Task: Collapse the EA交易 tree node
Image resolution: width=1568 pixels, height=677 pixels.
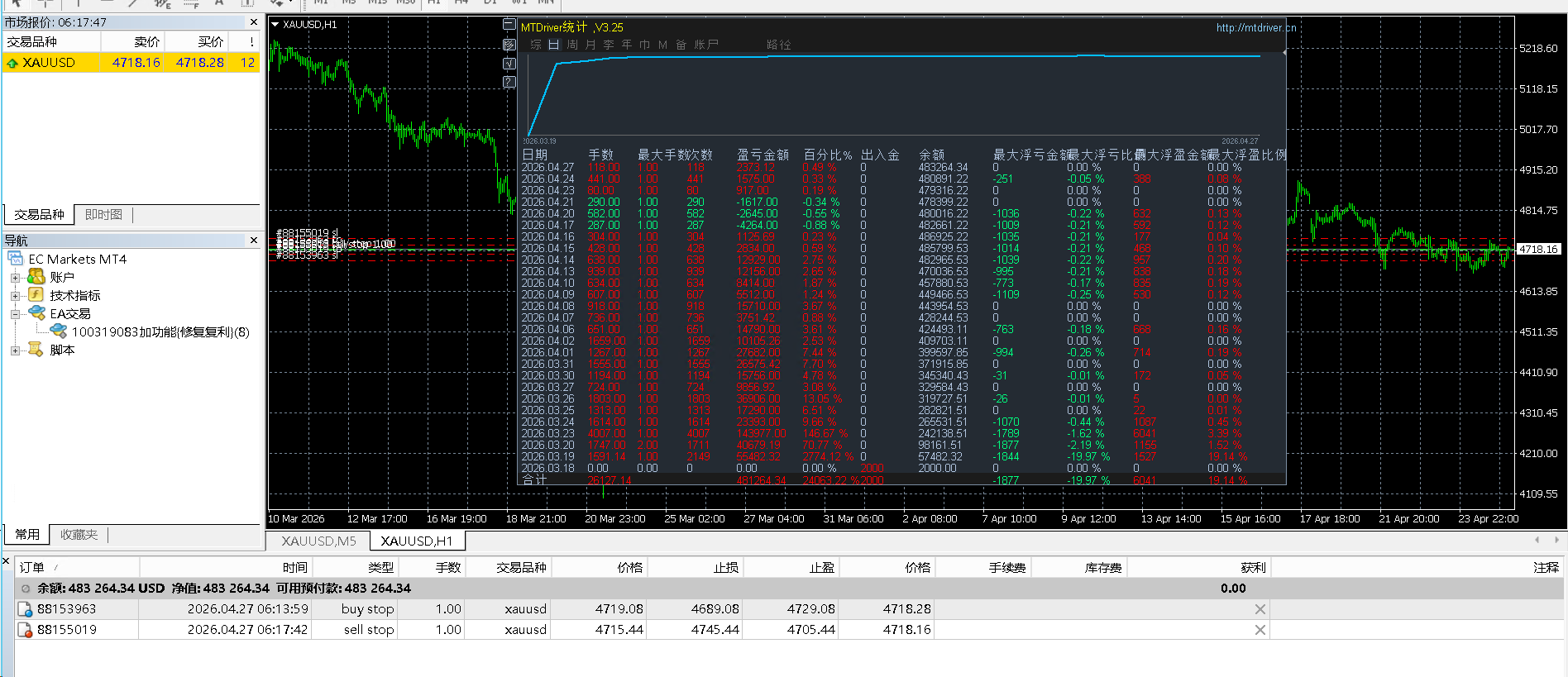Action: click(x=15, y=314)
